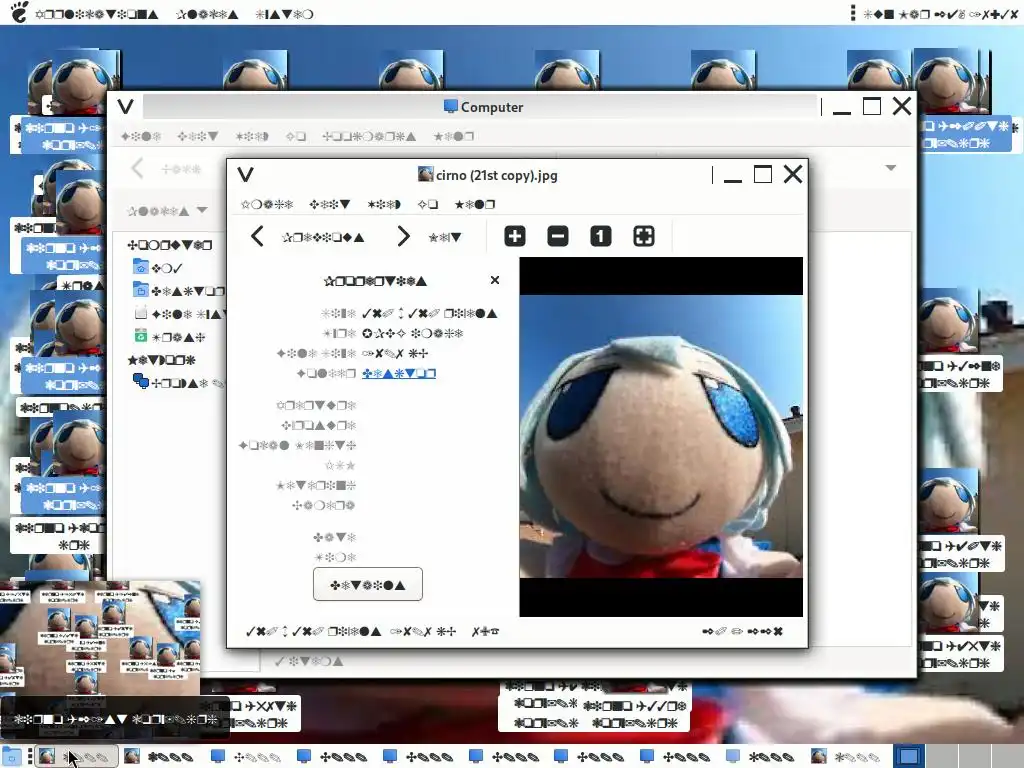Image resolution: width=1024 pixels, height=768 pixels.
Task: Click the date and time clock in top panel
Action: 940,14
